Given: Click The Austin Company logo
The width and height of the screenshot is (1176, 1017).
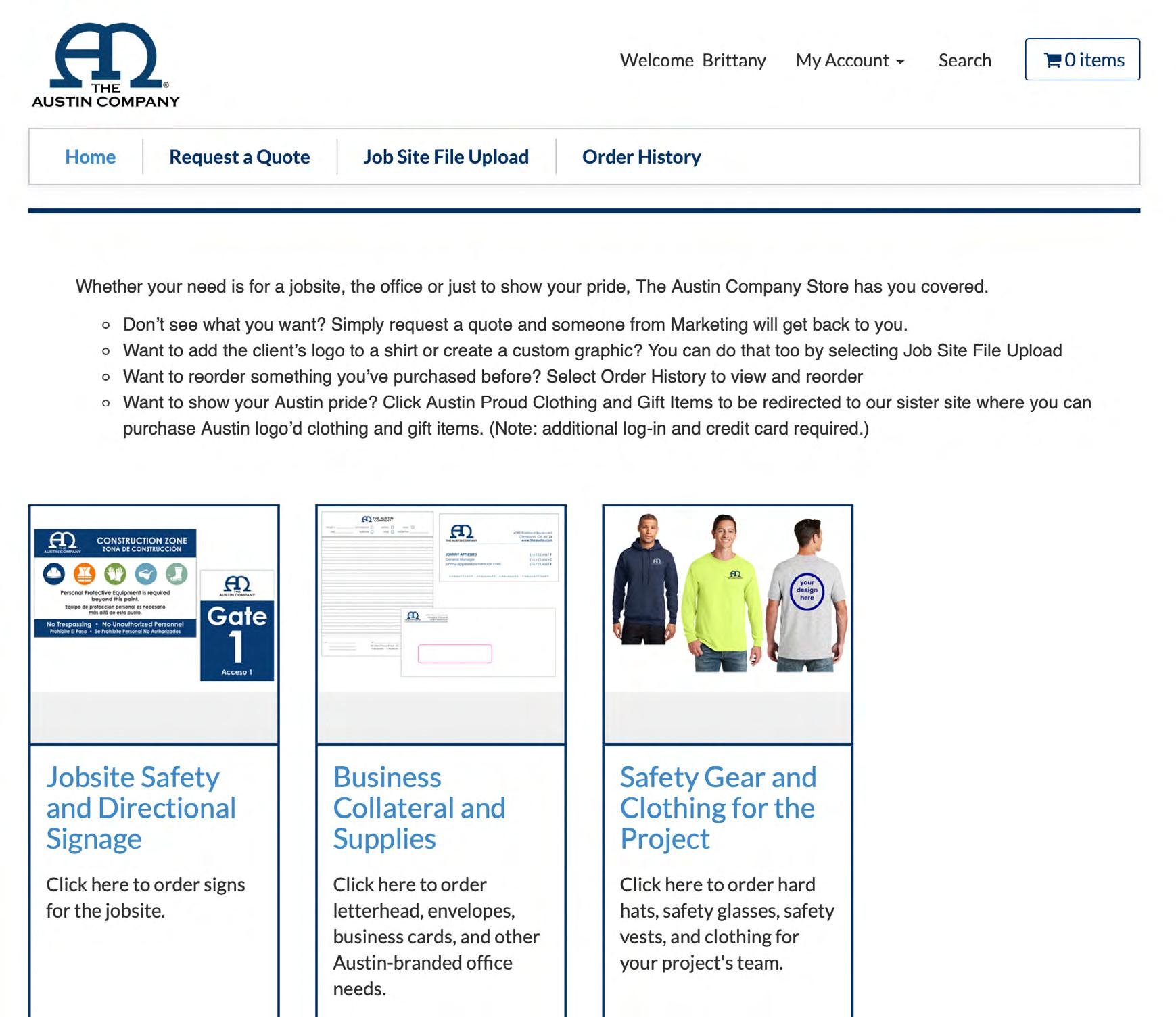Looking at the screenshot, I should 105,66.
